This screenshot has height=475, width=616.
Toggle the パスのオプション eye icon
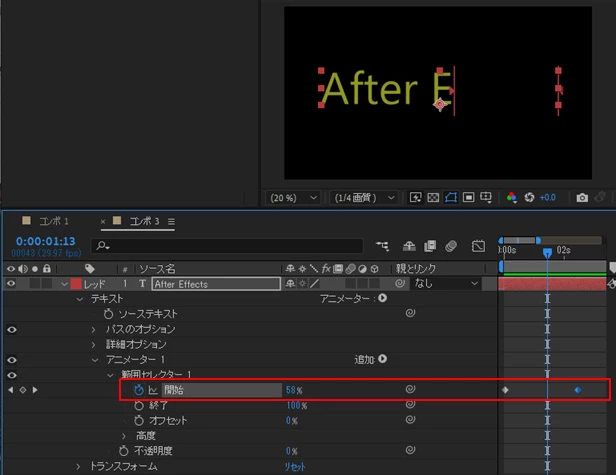pyautogui.click(x=12, y=329)
